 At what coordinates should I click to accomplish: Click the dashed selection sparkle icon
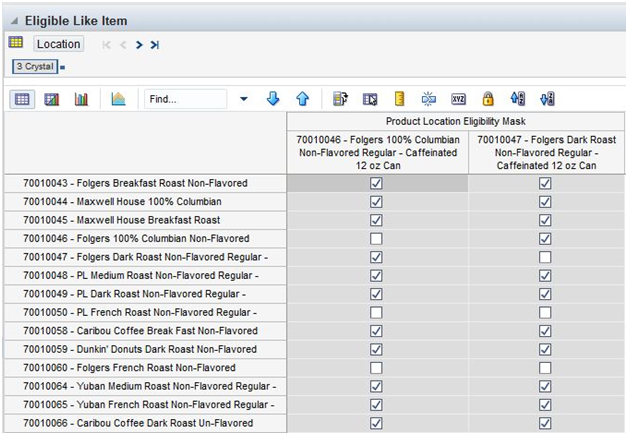point(429,99)
